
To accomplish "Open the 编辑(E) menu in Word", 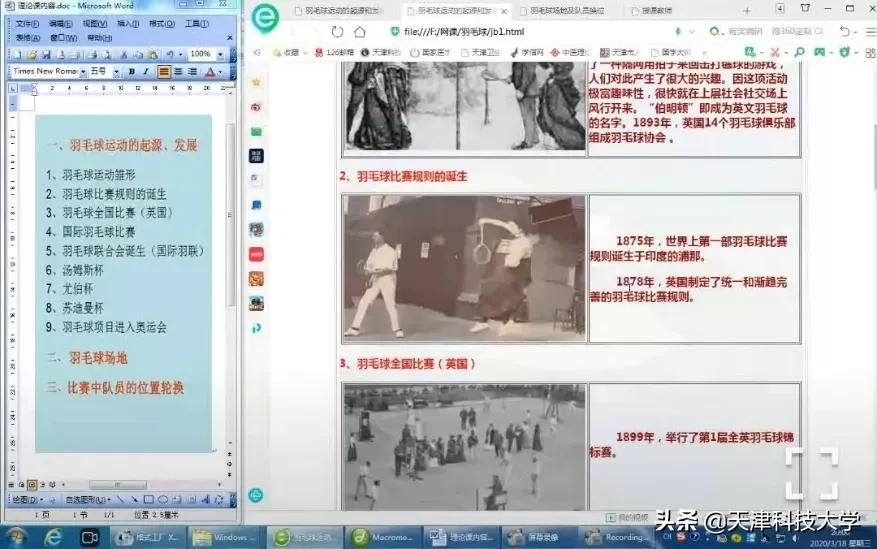I will [x=60, y=24].
